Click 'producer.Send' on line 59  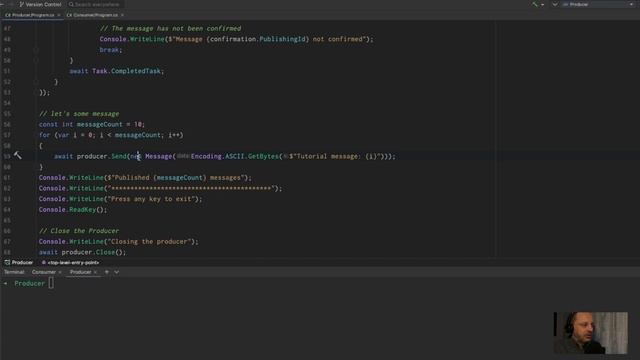(102, 156)
